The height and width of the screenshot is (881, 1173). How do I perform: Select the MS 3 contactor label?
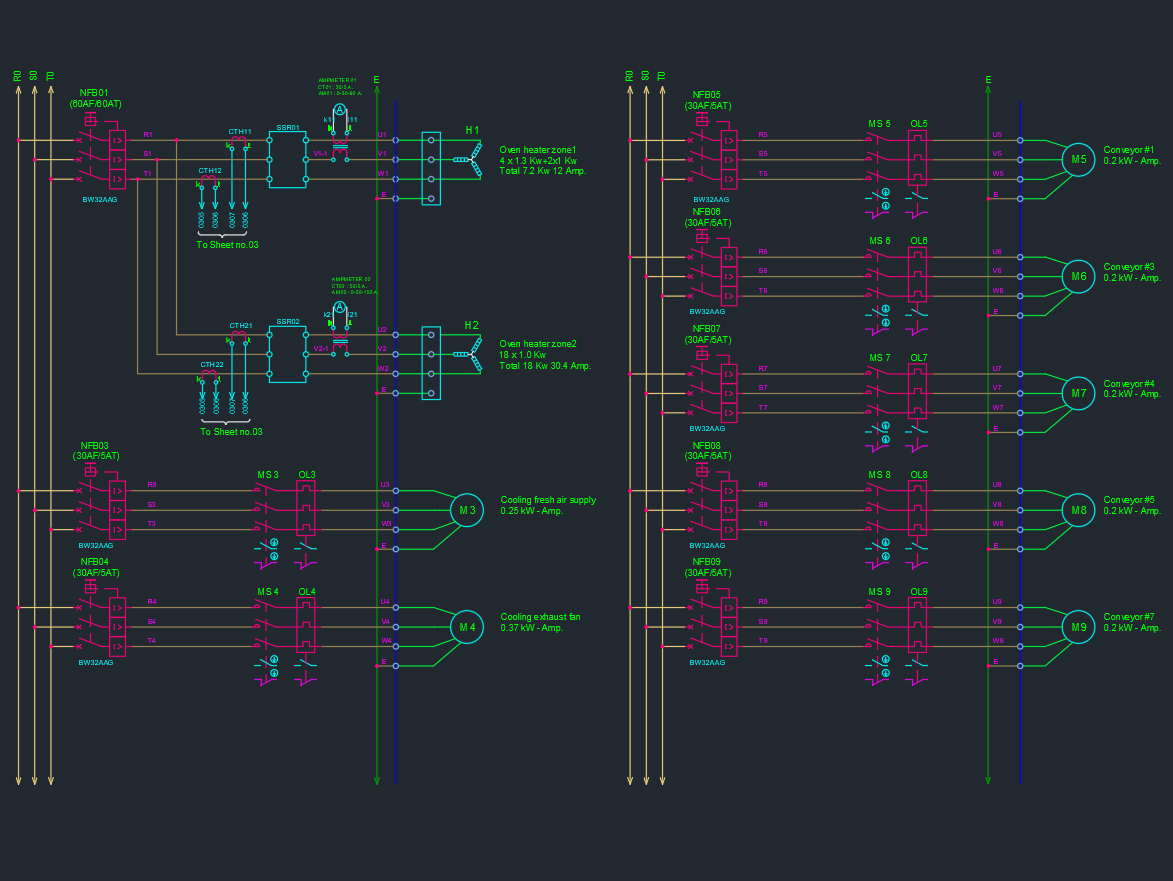coord(268,475)
